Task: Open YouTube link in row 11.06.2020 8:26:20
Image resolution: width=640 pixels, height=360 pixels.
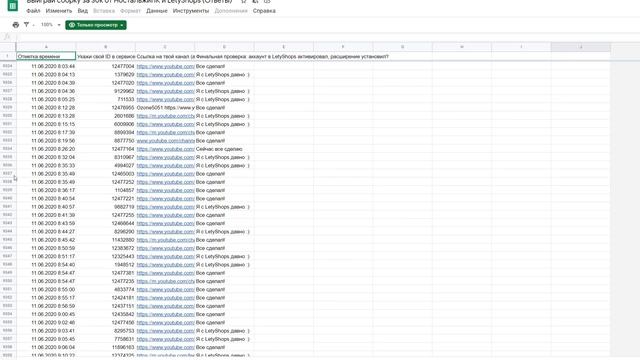Action: [165, 149]
